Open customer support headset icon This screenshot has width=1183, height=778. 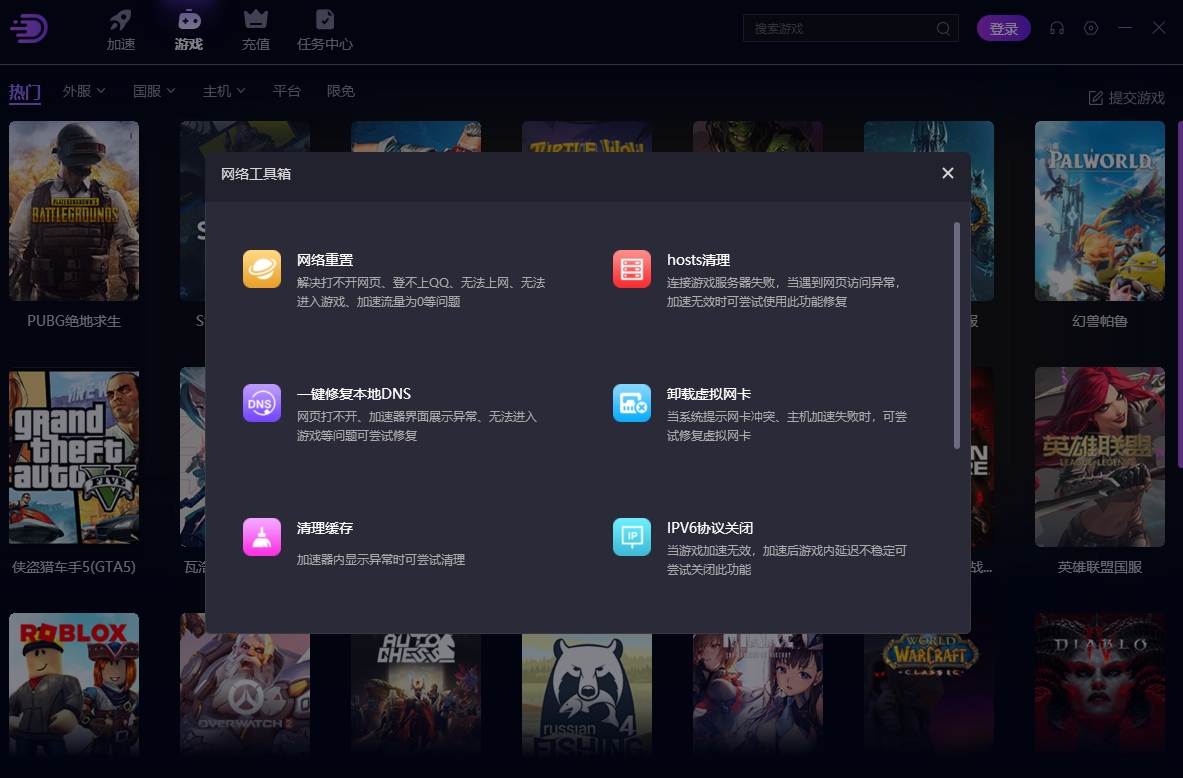pyautogui.click(x=1057, y=29)
